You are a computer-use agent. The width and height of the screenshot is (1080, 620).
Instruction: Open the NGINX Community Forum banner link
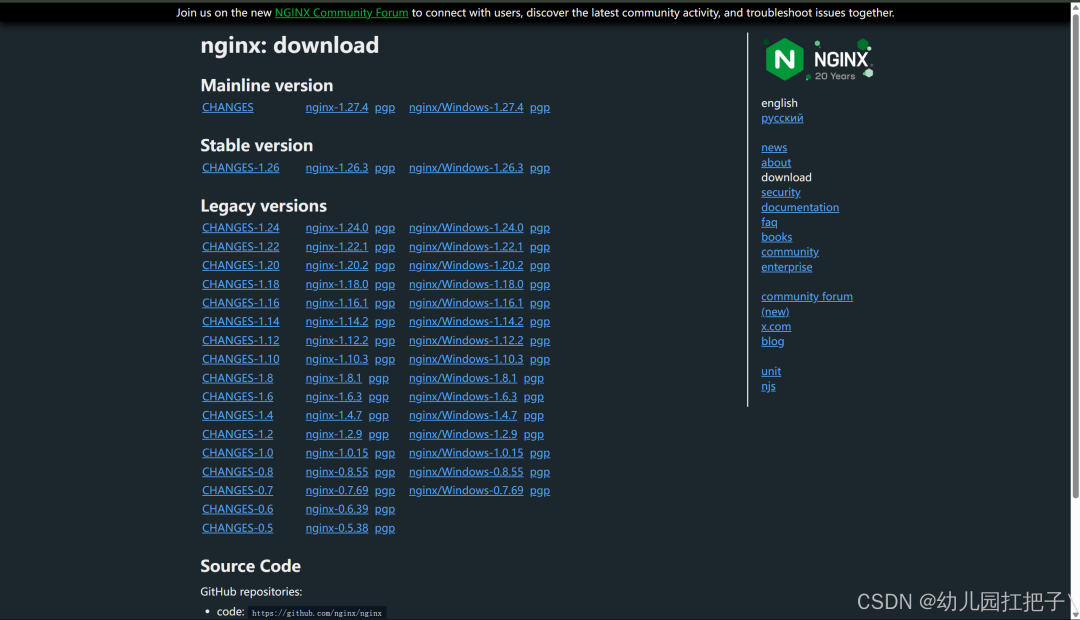(341, 12)
